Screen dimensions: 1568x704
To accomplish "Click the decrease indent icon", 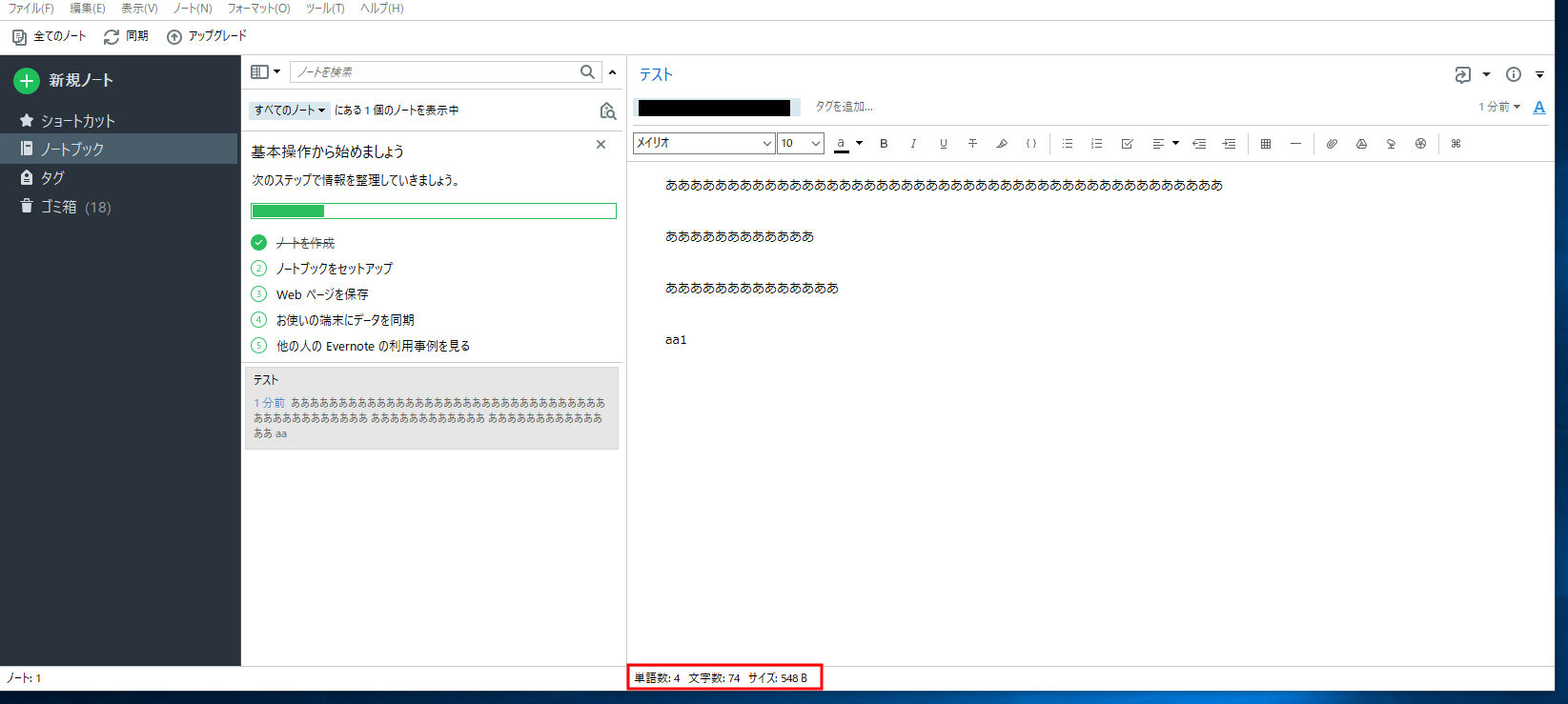I will coord(1199,144).
